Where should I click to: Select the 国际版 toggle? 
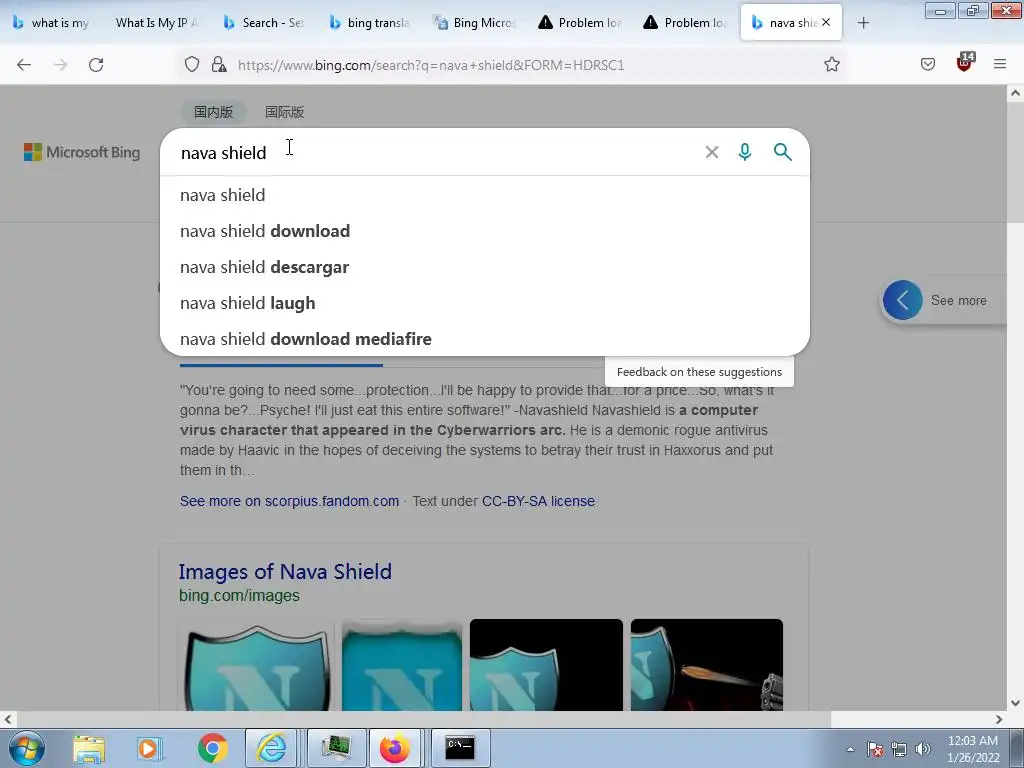[285, 112]
